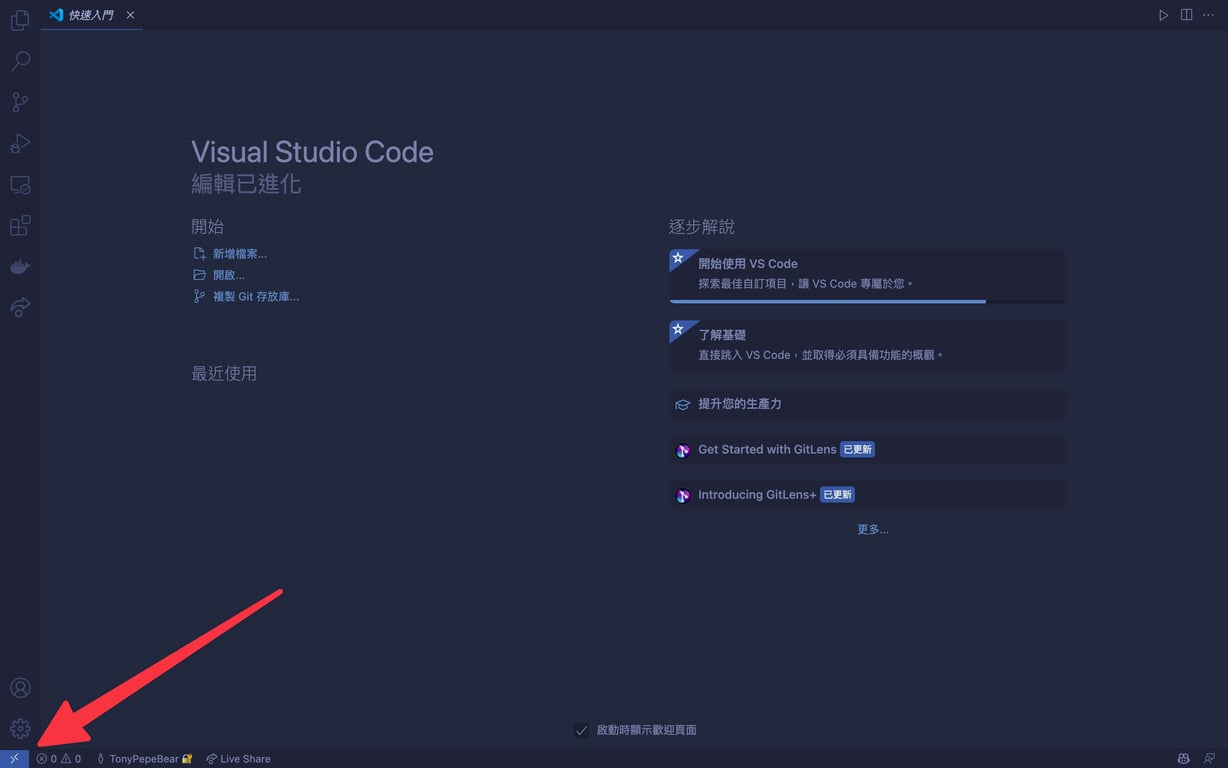Open the Accounts menu
1228x768 pixels.
click(x=19, y=687)
